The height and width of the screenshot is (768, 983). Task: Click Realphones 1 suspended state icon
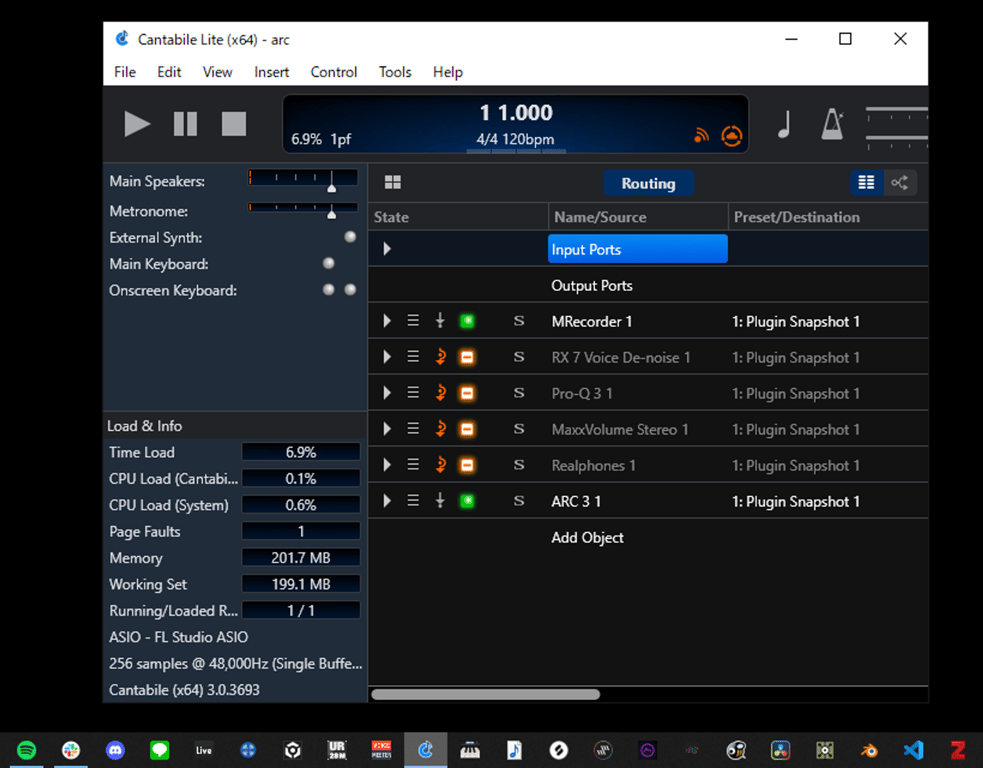click(441, 465)
